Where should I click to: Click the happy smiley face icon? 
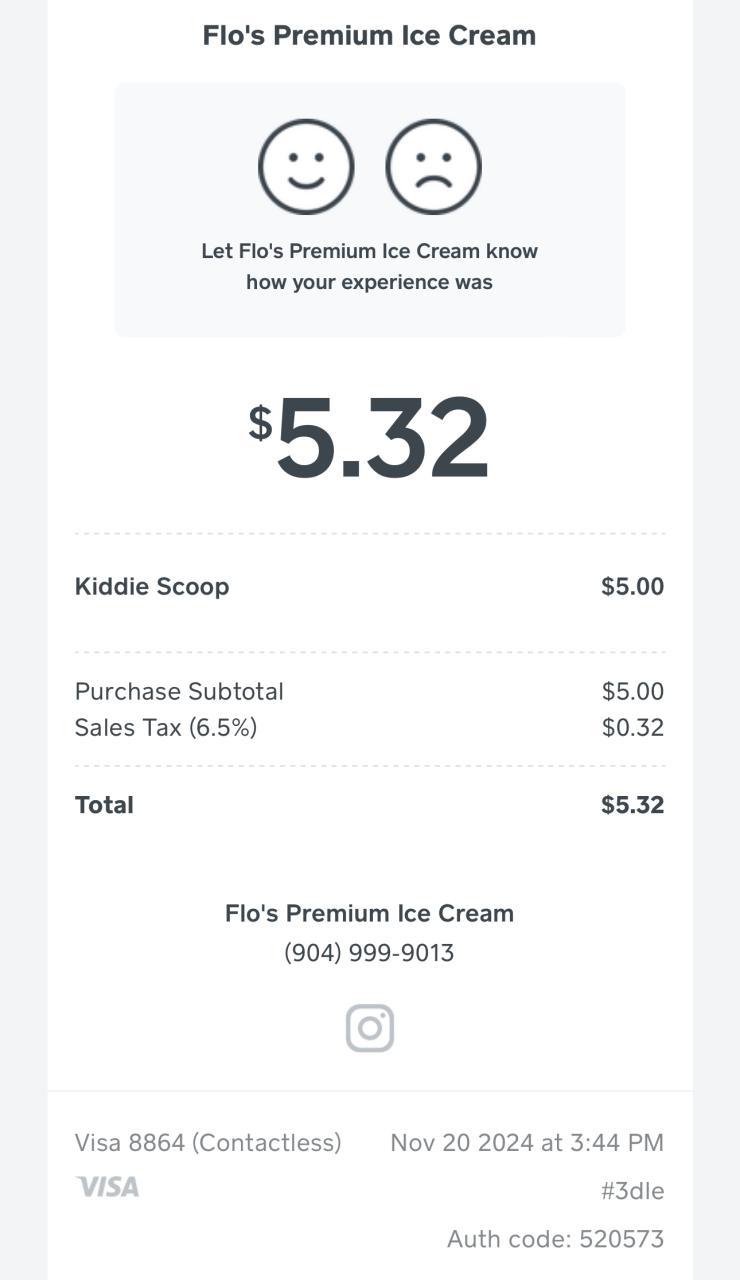pyautogui.click(x=306, y=167)
